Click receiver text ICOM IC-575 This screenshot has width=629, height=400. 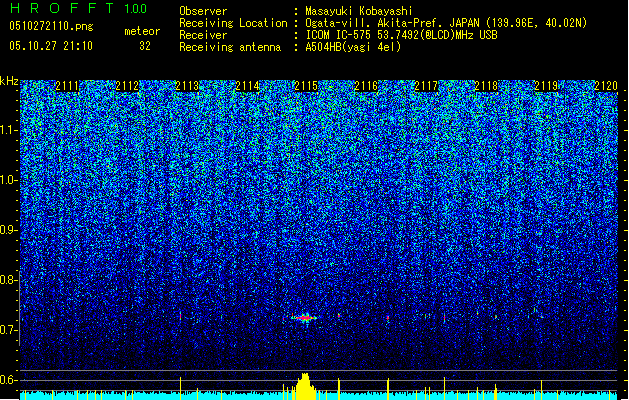(x=339, y=35)
